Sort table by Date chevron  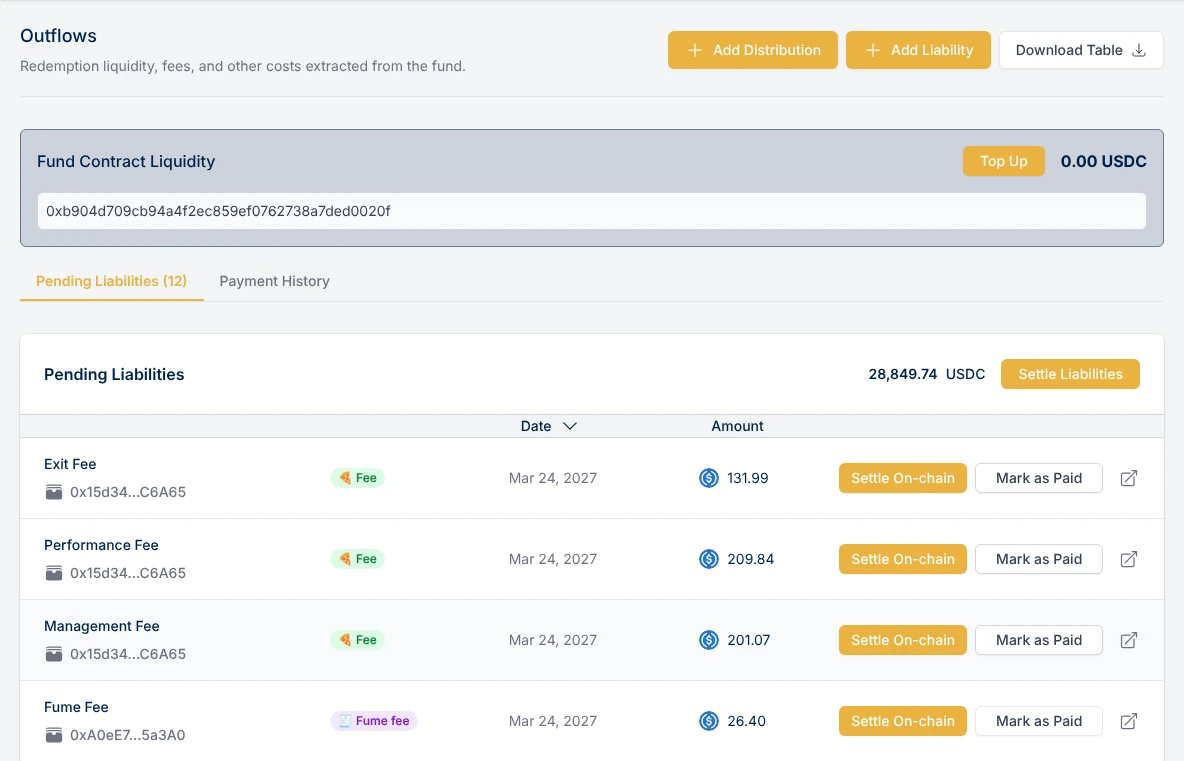pos(570,426)
